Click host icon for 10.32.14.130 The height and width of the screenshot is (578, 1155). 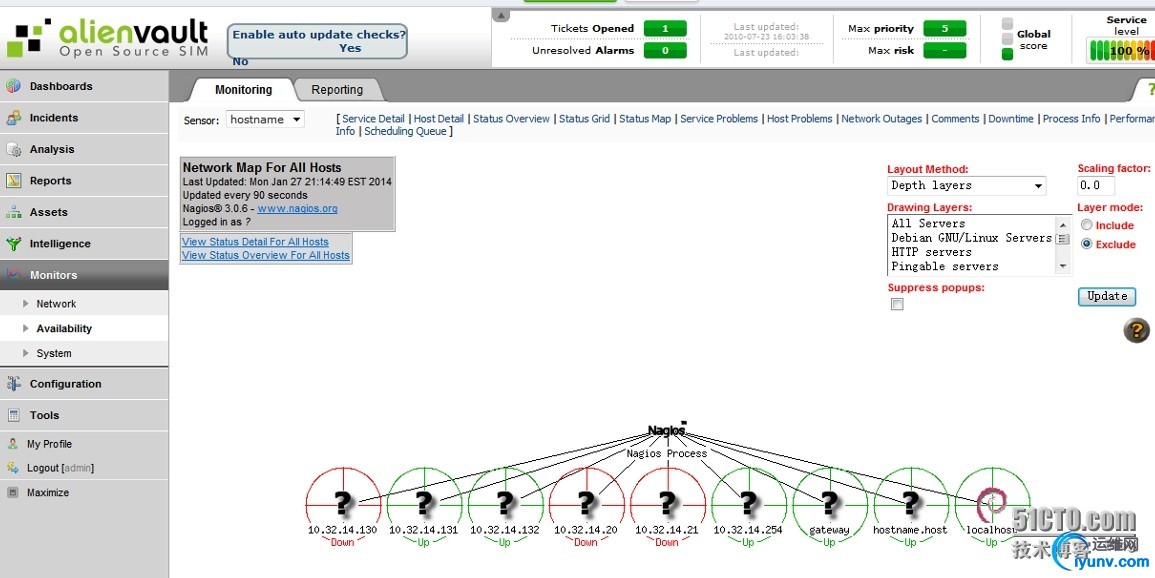pos(343,503)
